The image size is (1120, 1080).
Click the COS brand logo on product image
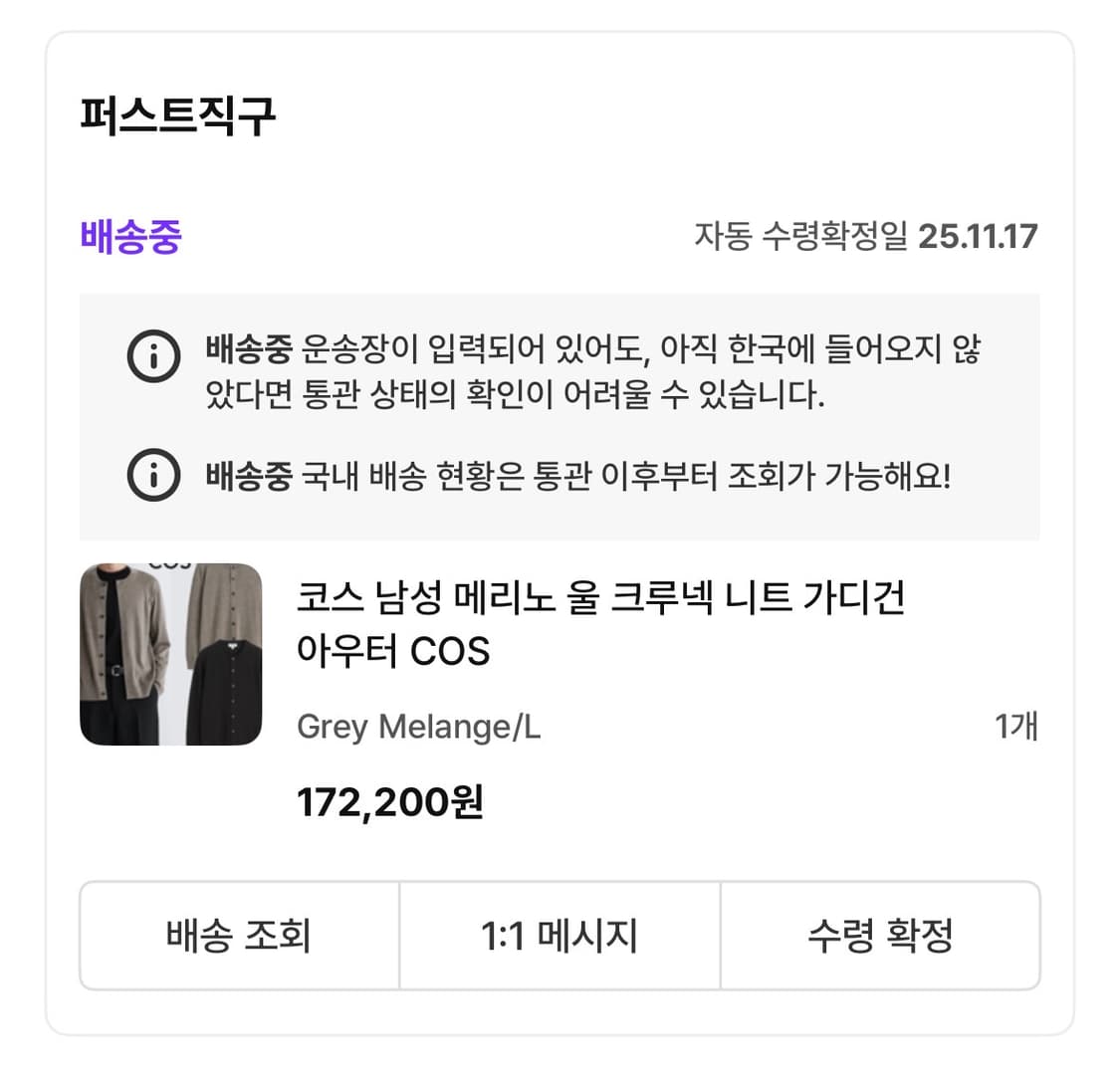171,564
